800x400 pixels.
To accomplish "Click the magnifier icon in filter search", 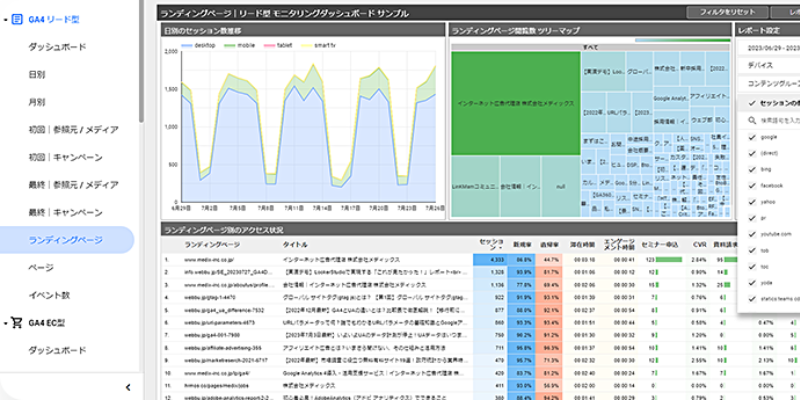I will click(752, 121).
